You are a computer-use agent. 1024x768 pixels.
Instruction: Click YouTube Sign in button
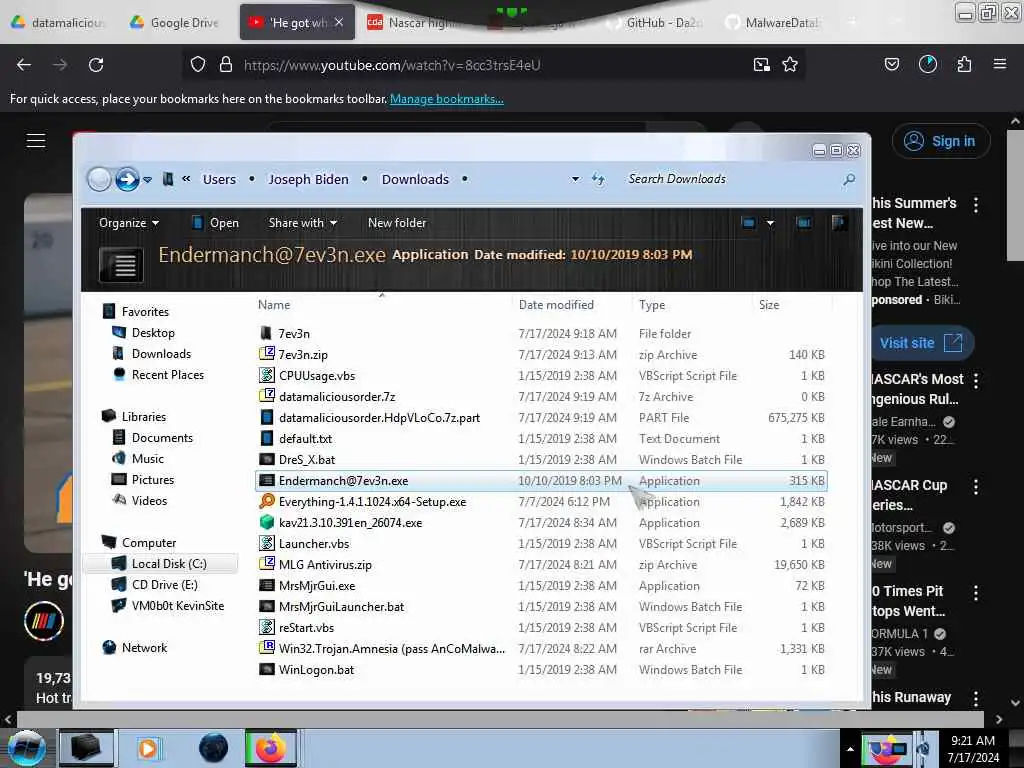tap(941, 141)
